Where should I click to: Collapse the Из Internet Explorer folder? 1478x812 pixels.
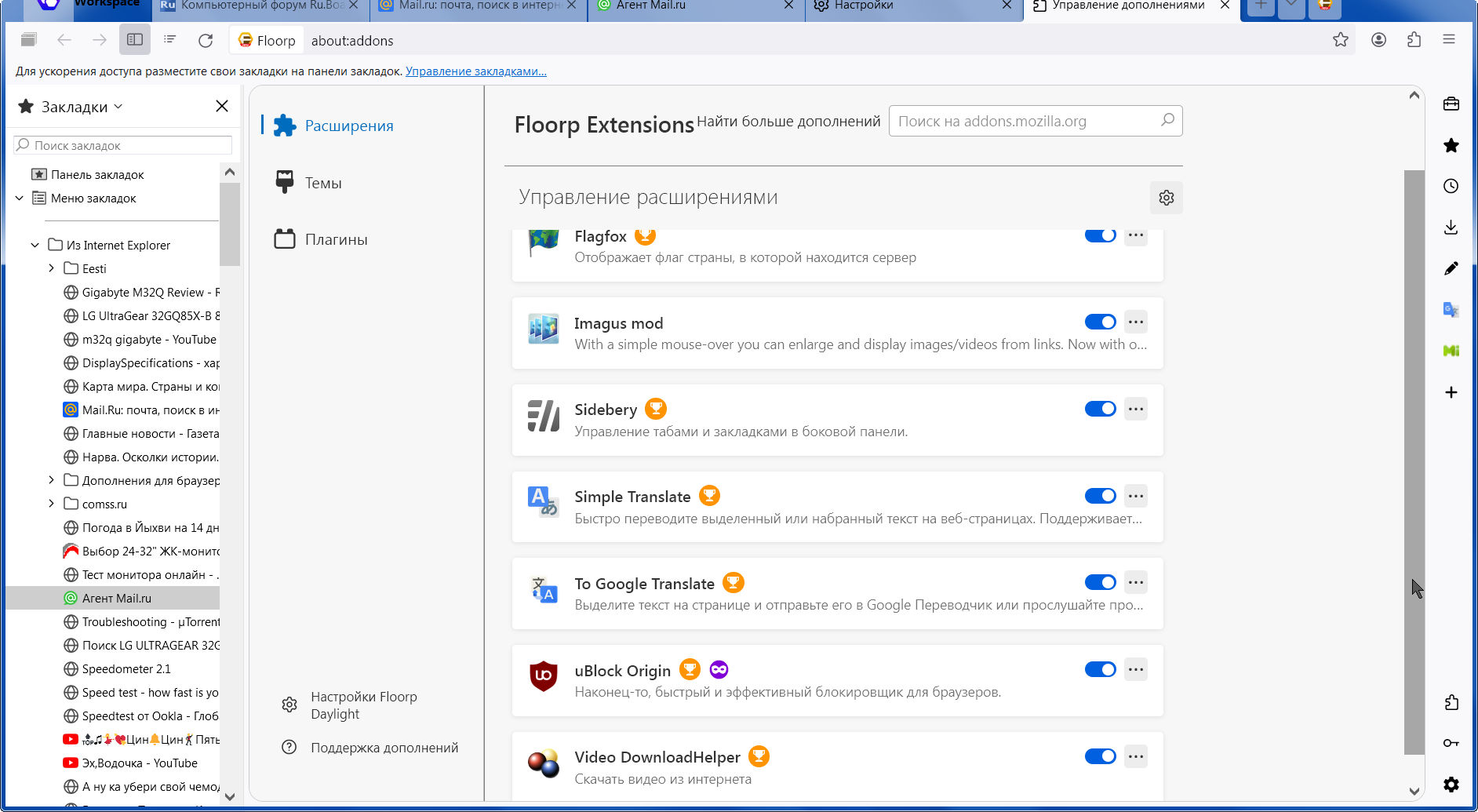[x=35, y=245]
